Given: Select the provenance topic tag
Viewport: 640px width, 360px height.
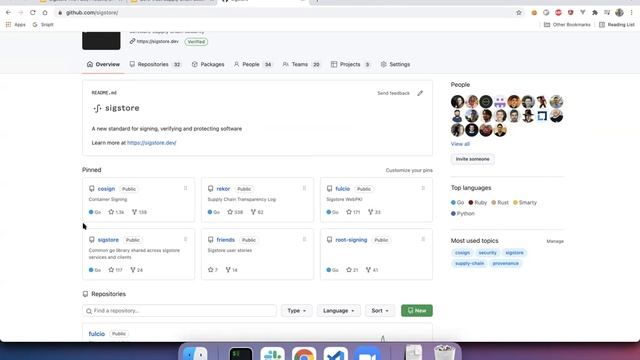Looking at the screenshot, I should 505,263.
